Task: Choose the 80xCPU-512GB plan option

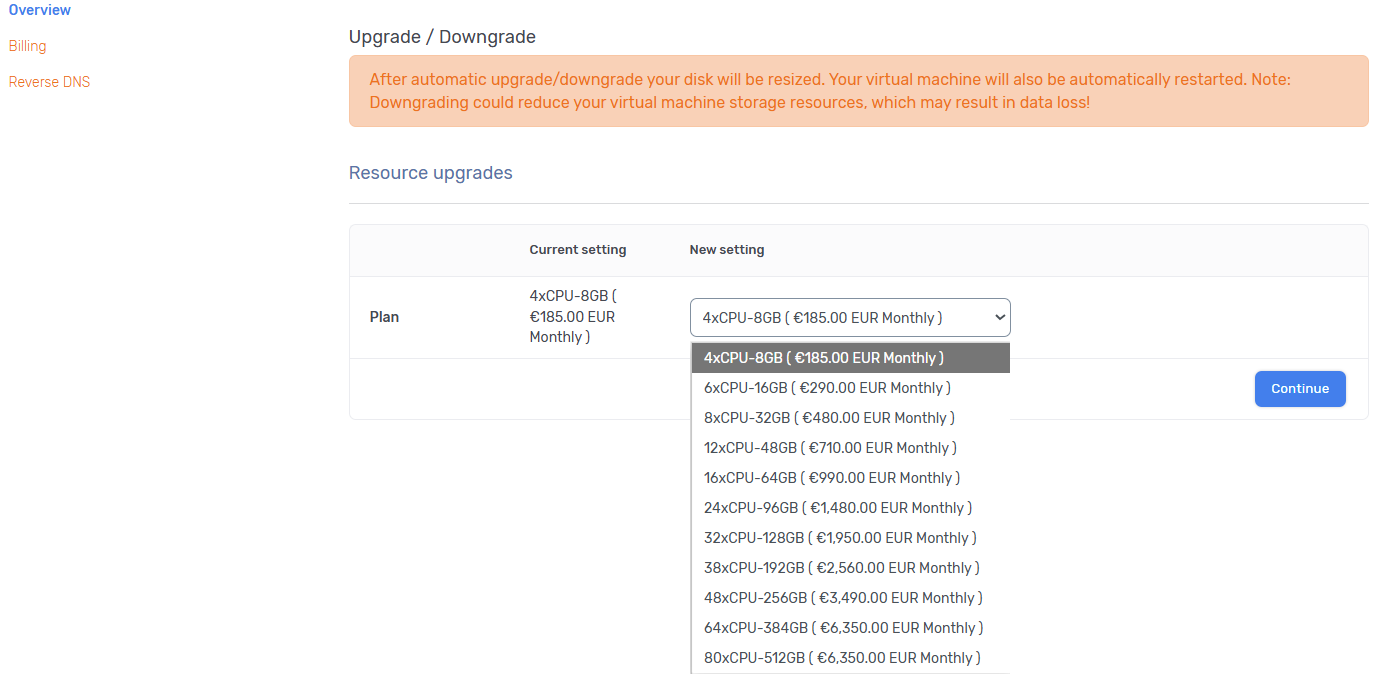Action: [842, 658]
